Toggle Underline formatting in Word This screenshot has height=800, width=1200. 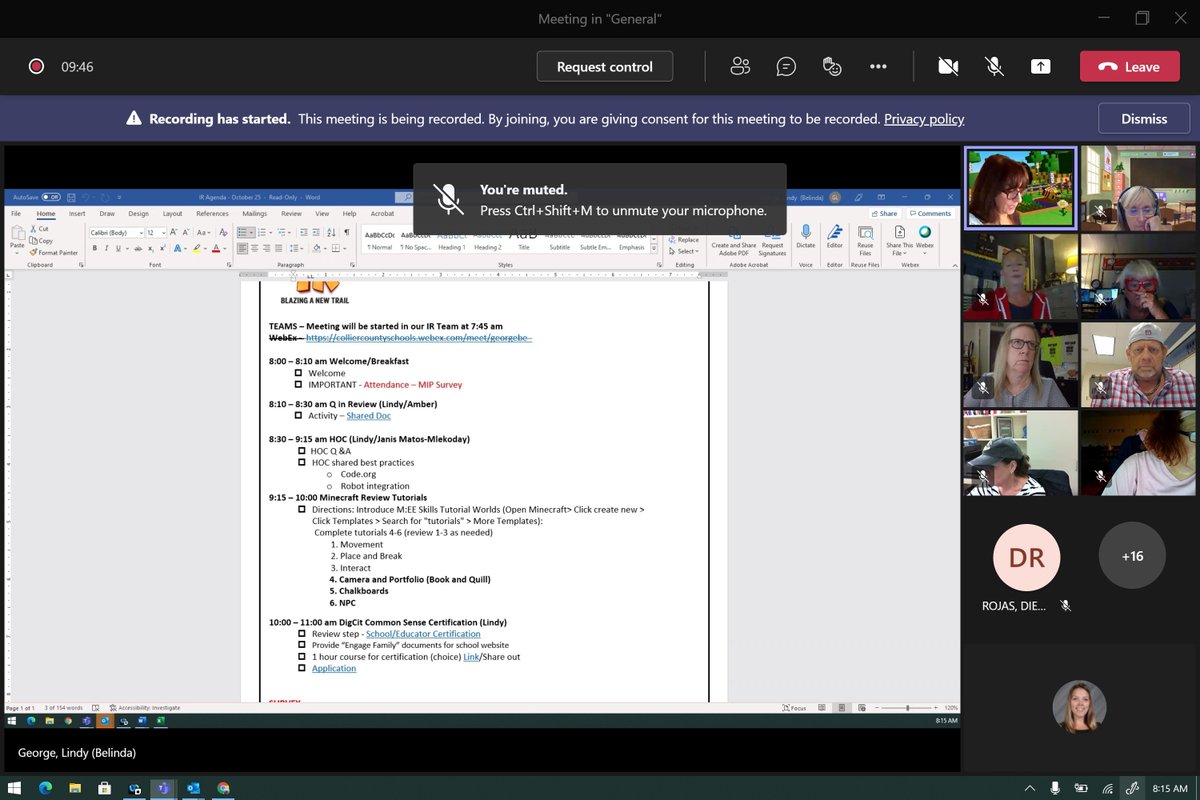click(x=117, y=248)
